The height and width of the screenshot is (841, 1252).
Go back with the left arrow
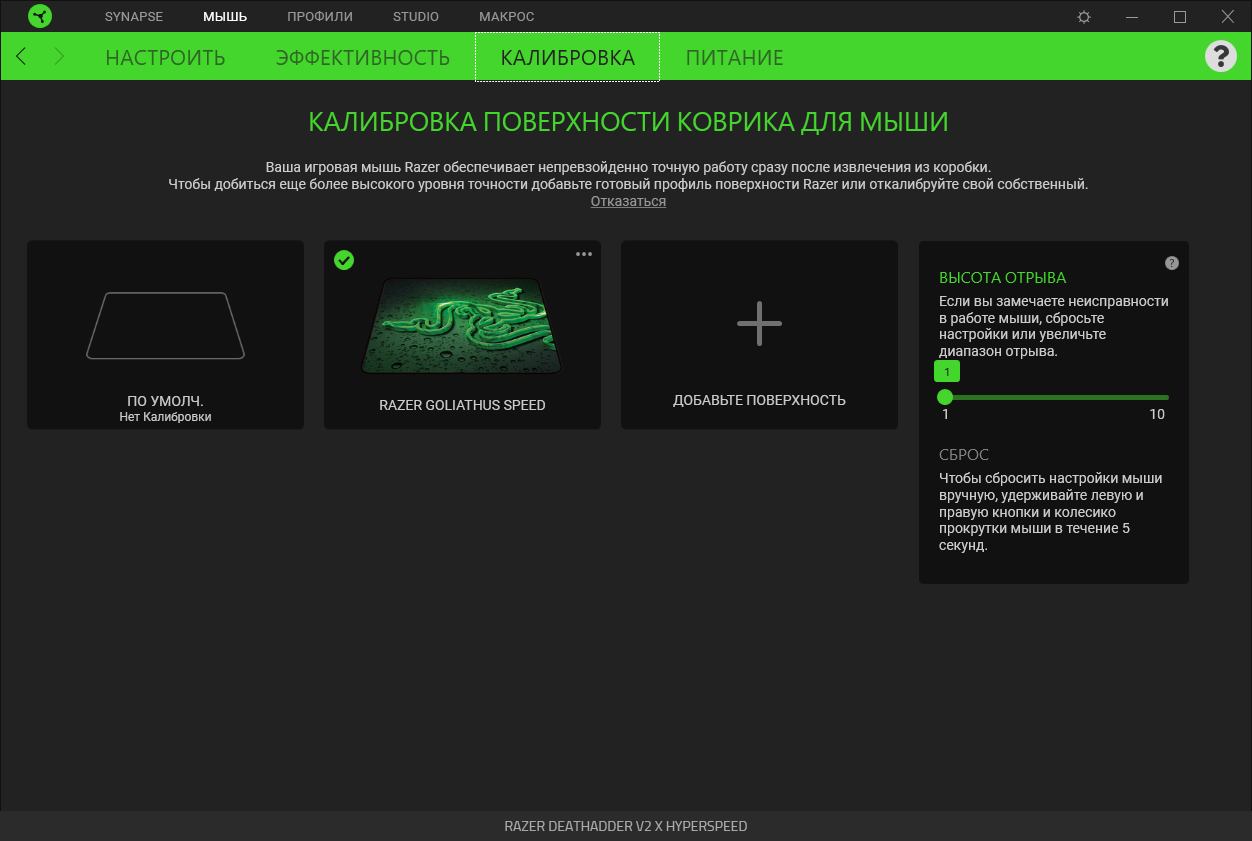tap(21, 56)
